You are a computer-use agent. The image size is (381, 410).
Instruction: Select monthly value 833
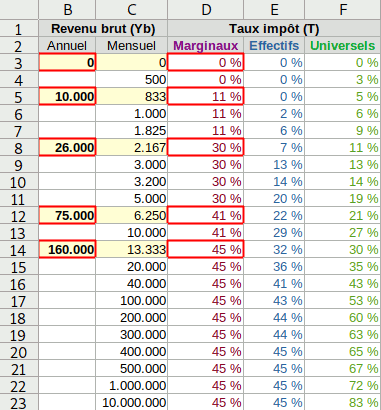[x=132, y=97]
